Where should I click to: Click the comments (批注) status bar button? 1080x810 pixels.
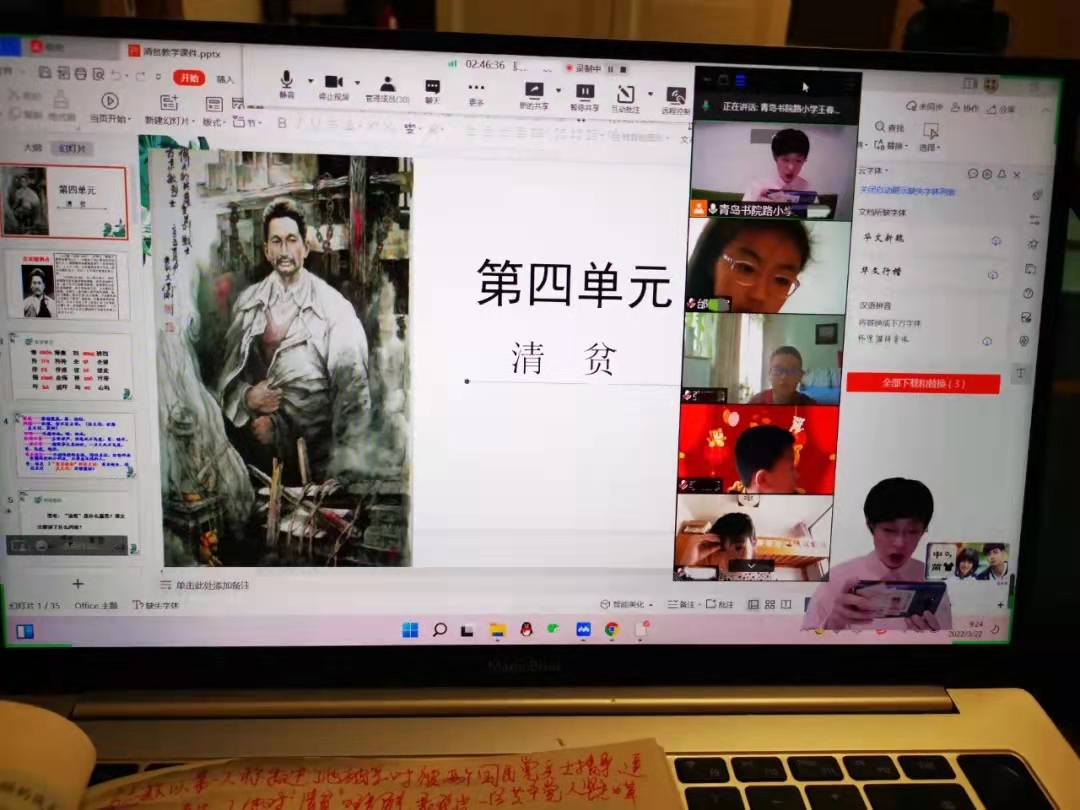coord(720,604)
